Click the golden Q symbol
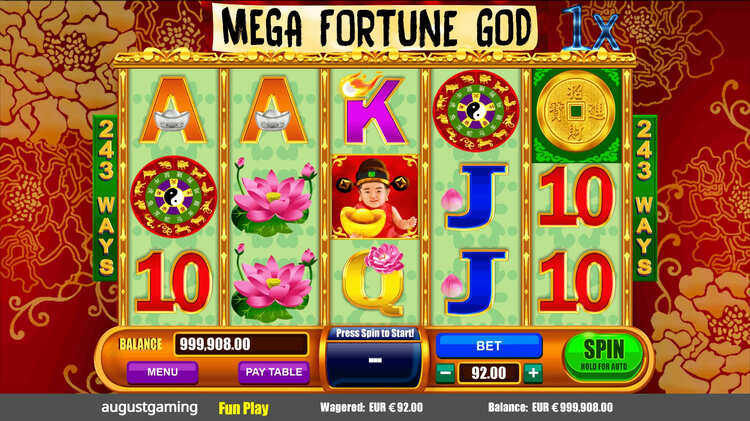This screenshot has height=421, width=750. (375, 281)
